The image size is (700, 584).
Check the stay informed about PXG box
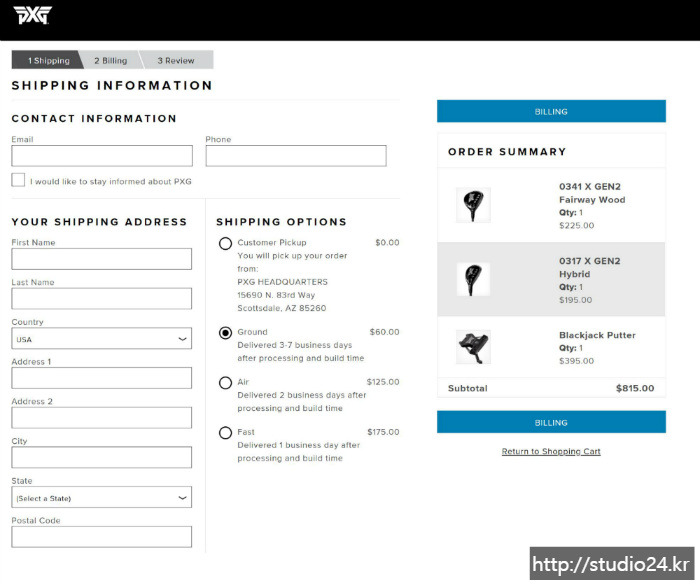[18, 180]
